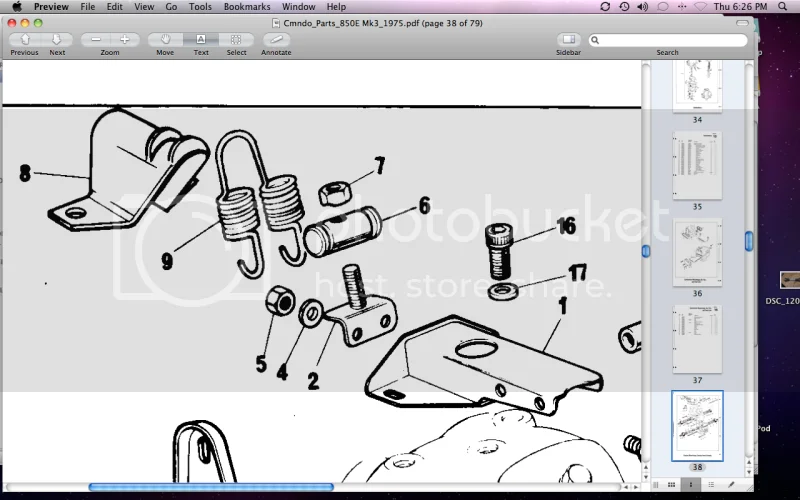800x500 pixels.
Task: Show annotations view with sidebar pencil icon
Action: pyautogui.click(x=731, y=484)
